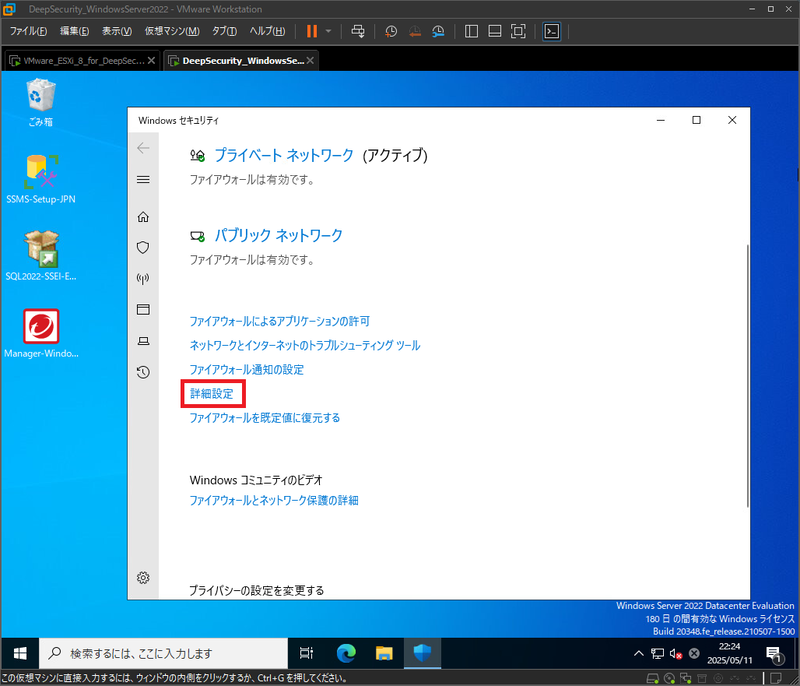Screen dimensions: 800x686
Task: Open the プライベート ネットワーク link
Action: pyautogui.click(x=284, y=155)
